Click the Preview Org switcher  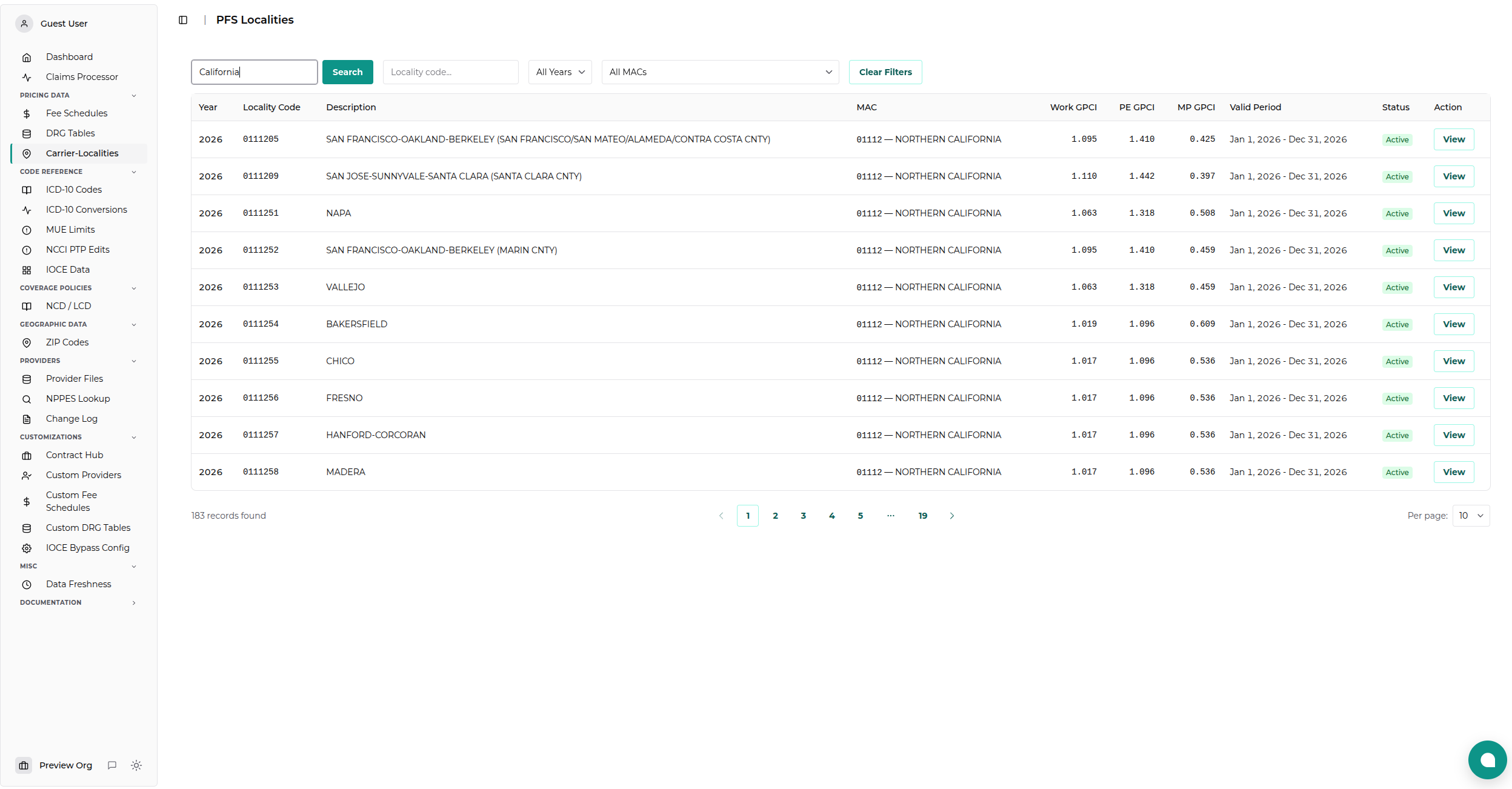click(55, 765)
